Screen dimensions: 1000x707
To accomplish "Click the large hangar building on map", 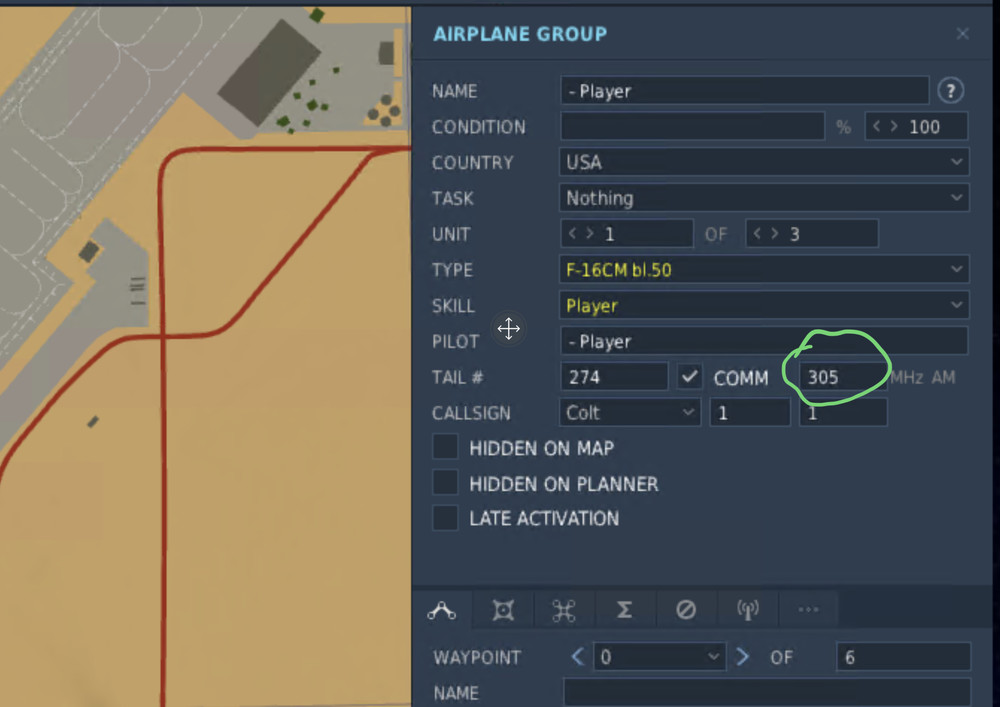I will tap(269, 72).
